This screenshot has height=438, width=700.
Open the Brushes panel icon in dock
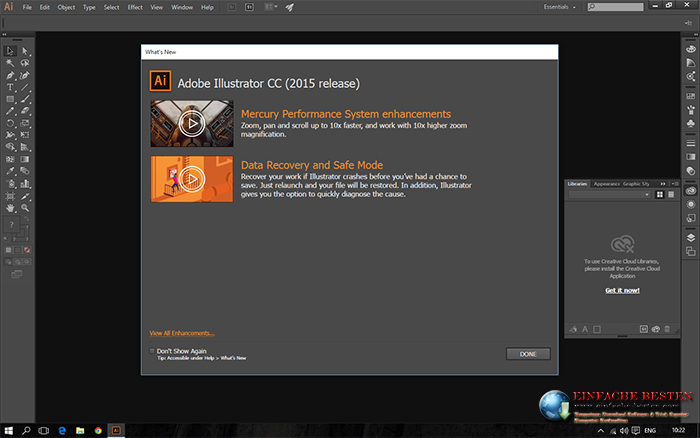(x=691, y=109)
